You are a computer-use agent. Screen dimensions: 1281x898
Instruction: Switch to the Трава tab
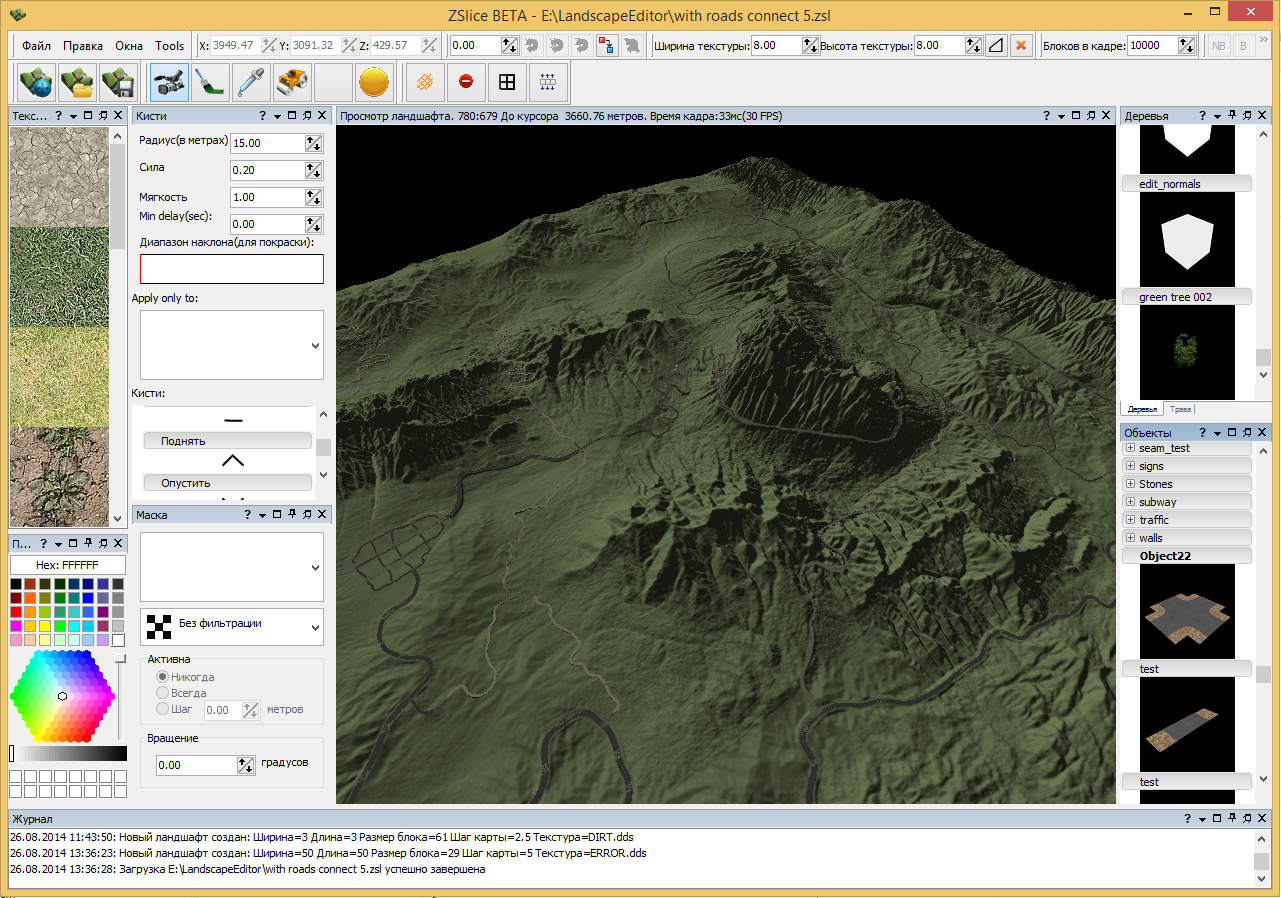point(1181,409)
